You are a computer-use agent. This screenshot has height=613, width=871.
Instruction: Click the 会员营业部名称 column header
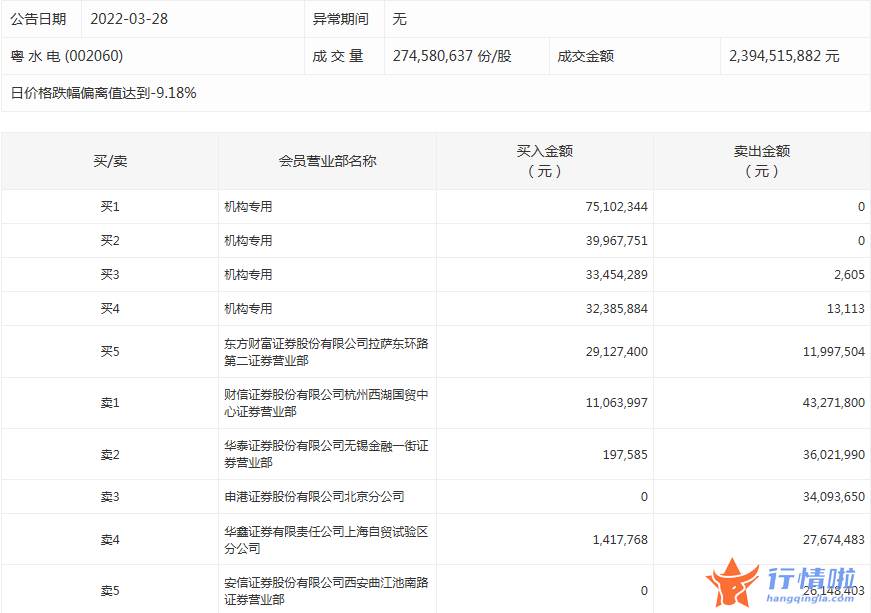327,162
